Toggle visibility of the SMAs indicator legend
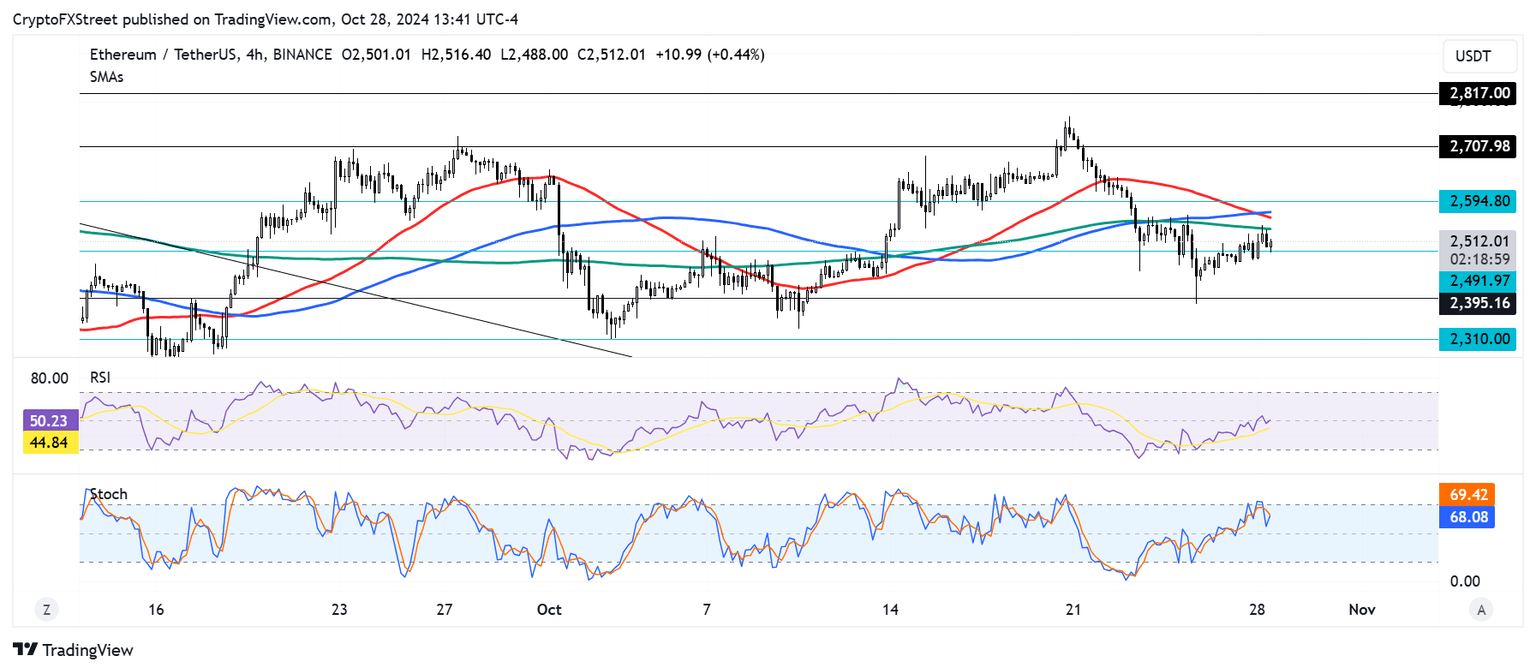The width and height of the screenshot is (1536, 672). (105, 77)
